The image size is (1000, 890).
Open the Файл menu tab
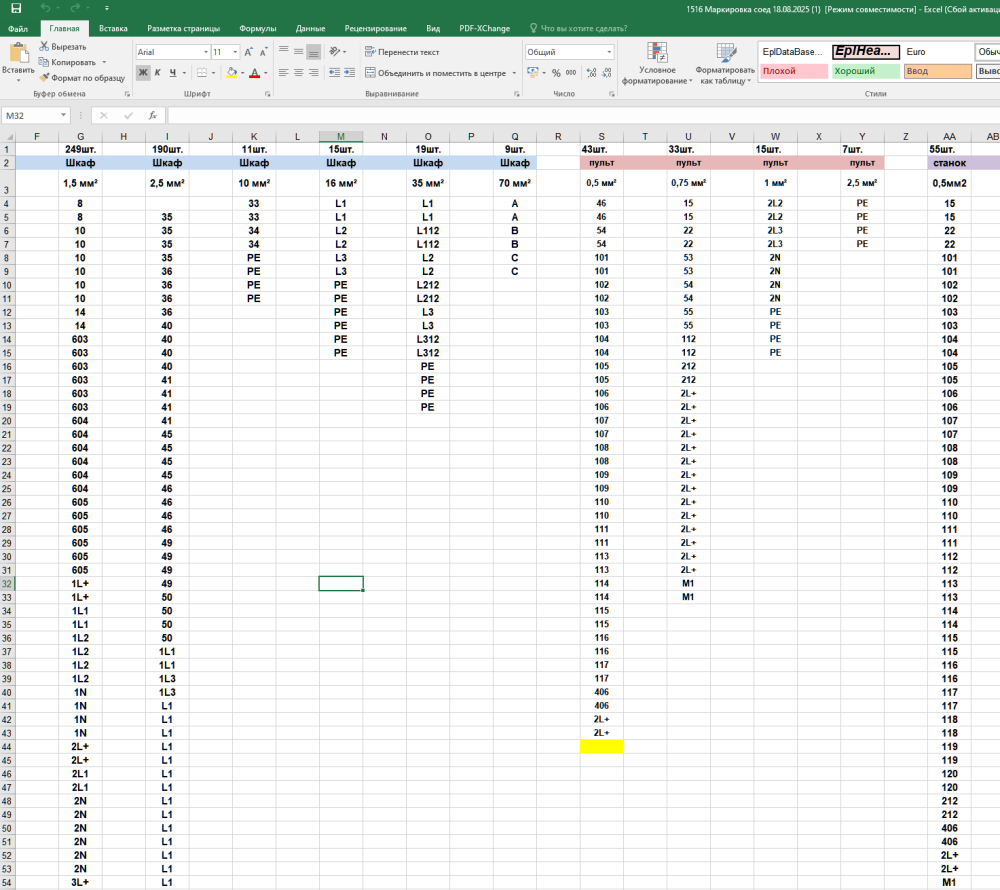17,29
